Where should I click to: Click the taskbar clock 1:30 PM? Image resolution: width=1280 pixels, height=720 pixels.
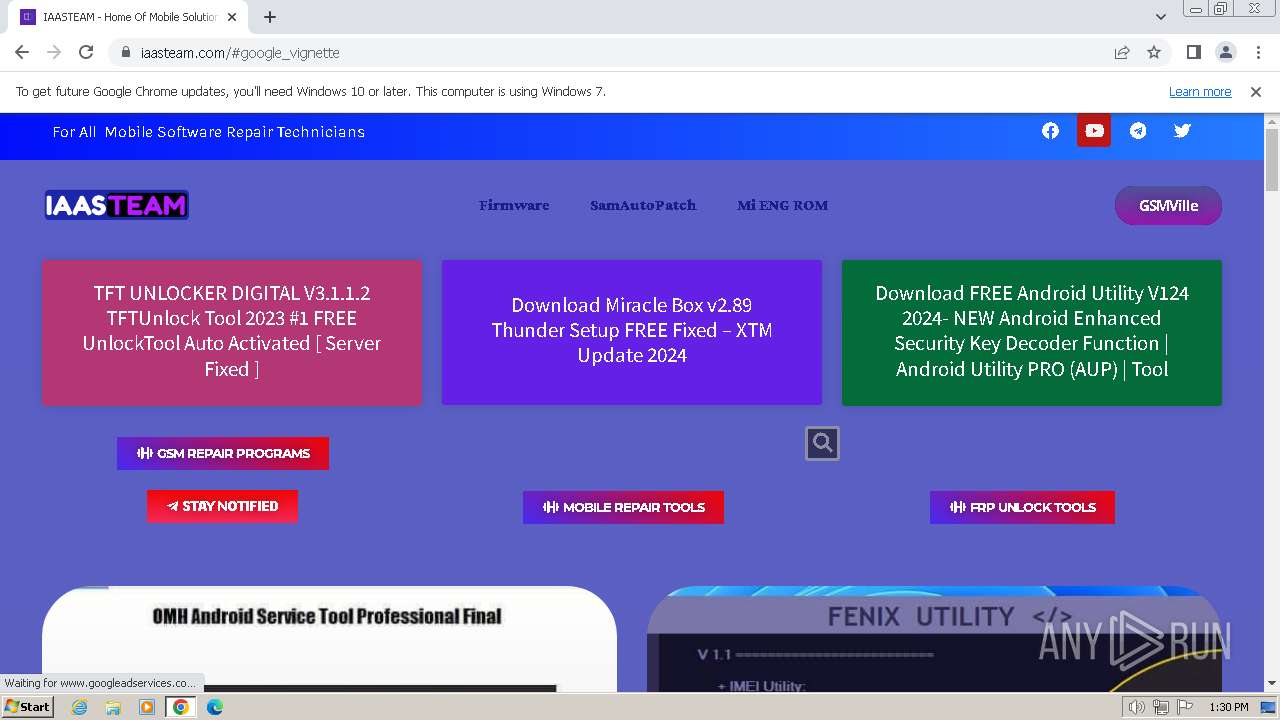pyautogui.click(x=1229, y=707)
